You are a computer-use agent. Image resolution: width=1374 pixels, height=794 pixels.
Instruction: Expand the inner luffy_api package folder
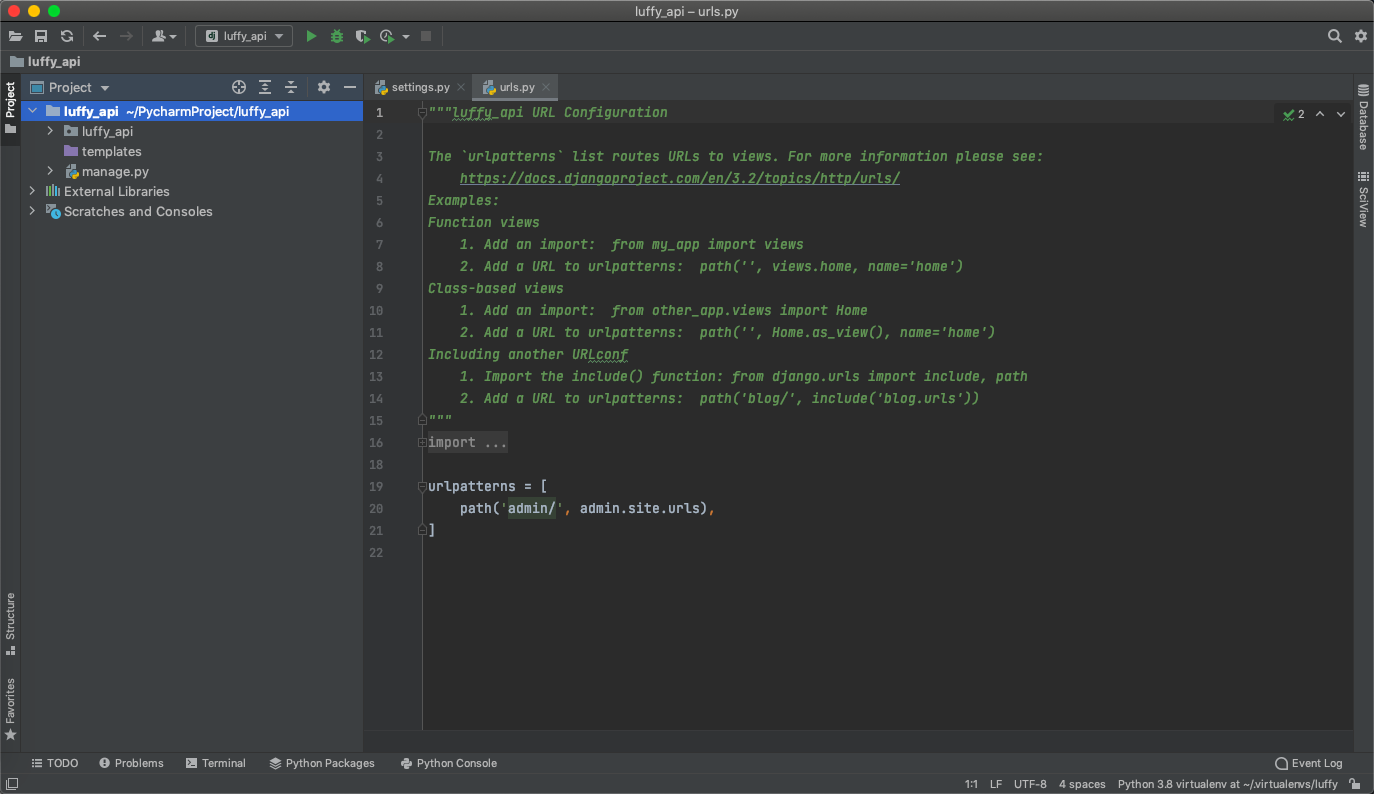(51, 131)
